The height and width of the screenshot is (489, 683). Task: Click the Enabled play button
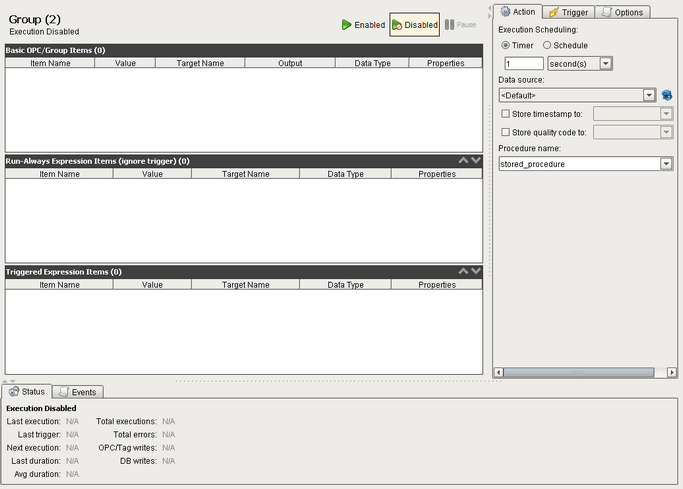(363, 25)
